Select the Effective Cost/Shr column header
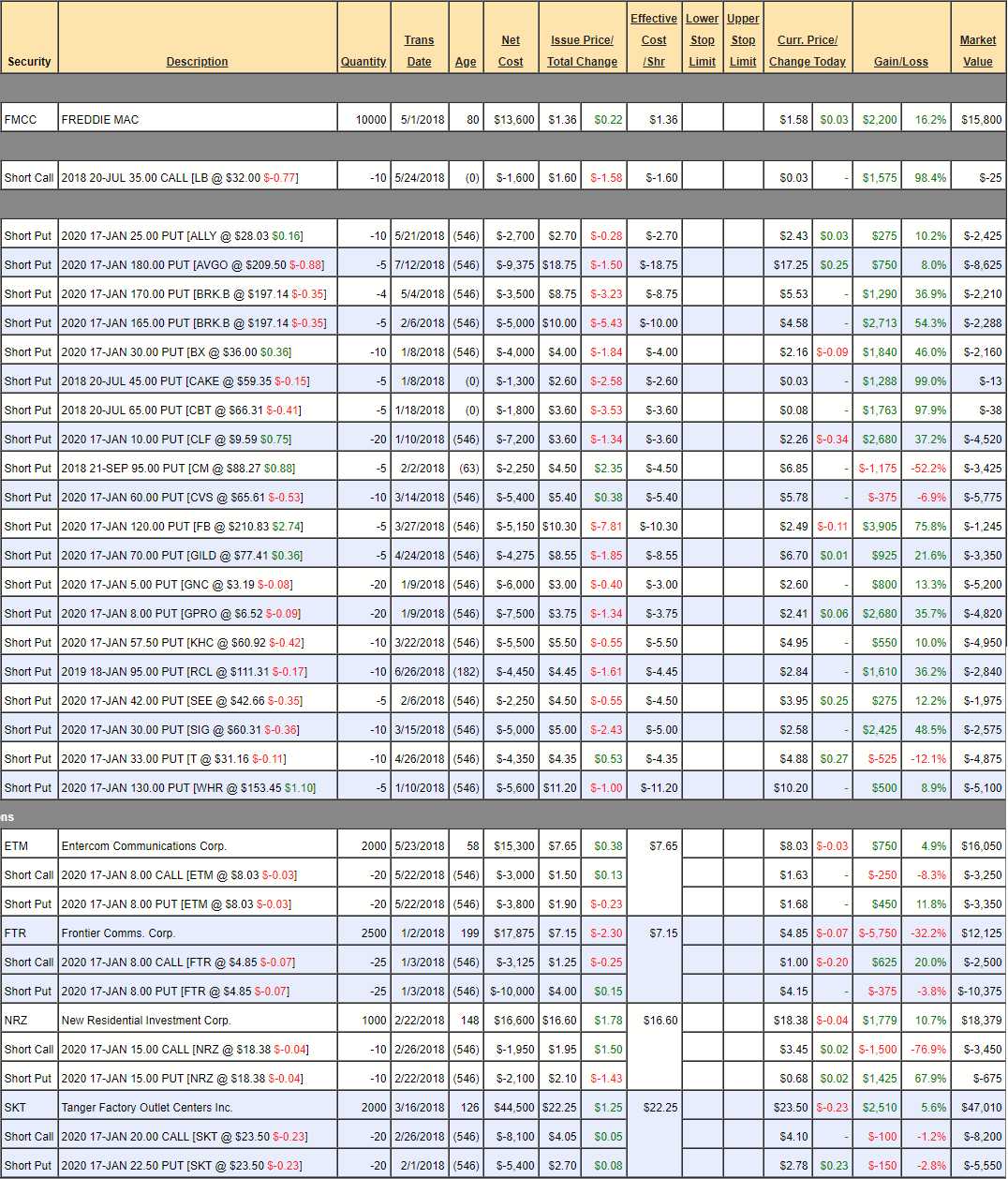This screenshot has height=1179, width=1008. (x=654, y=40)
